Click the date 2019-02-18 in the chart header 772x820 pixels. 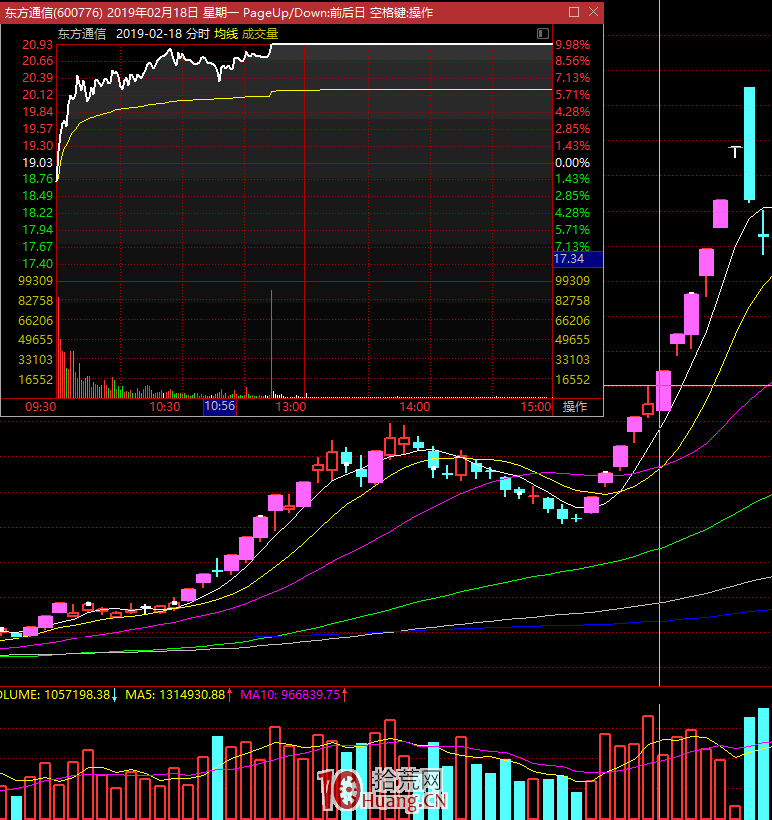click(x=149, y=34)
